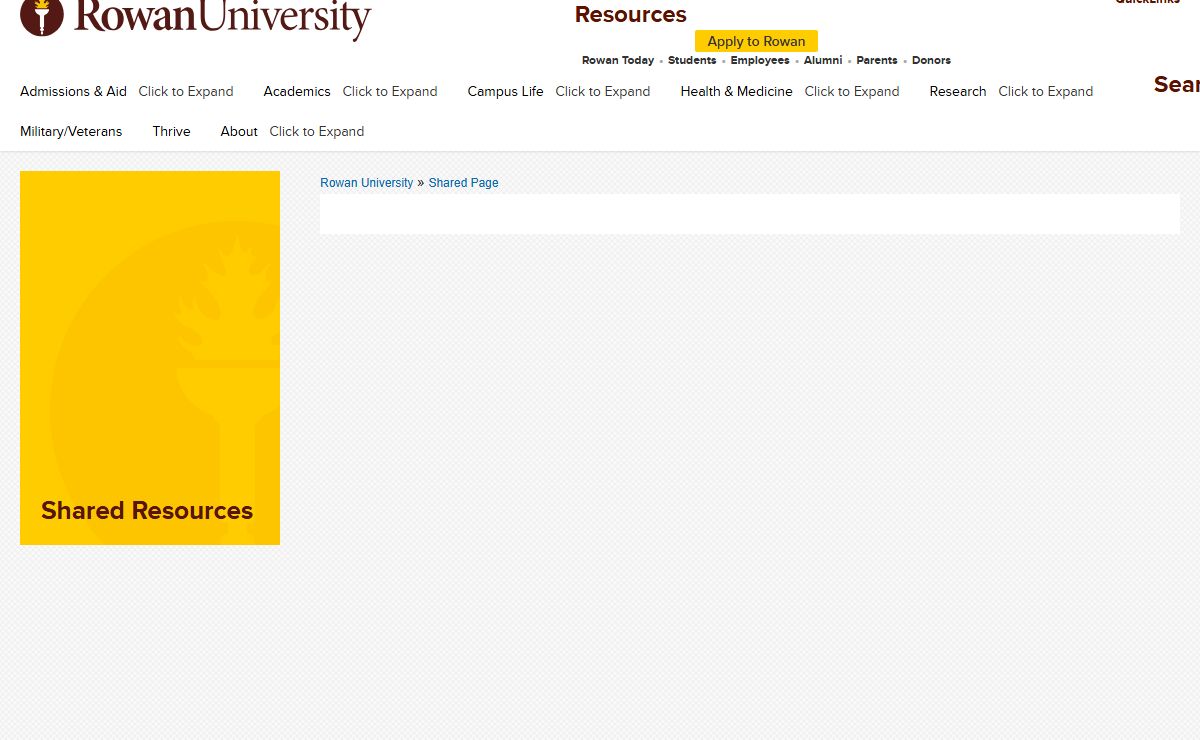The image size is (1200, 740).
Task: Visit the Alumni audience link
Action: coord(823,60)
